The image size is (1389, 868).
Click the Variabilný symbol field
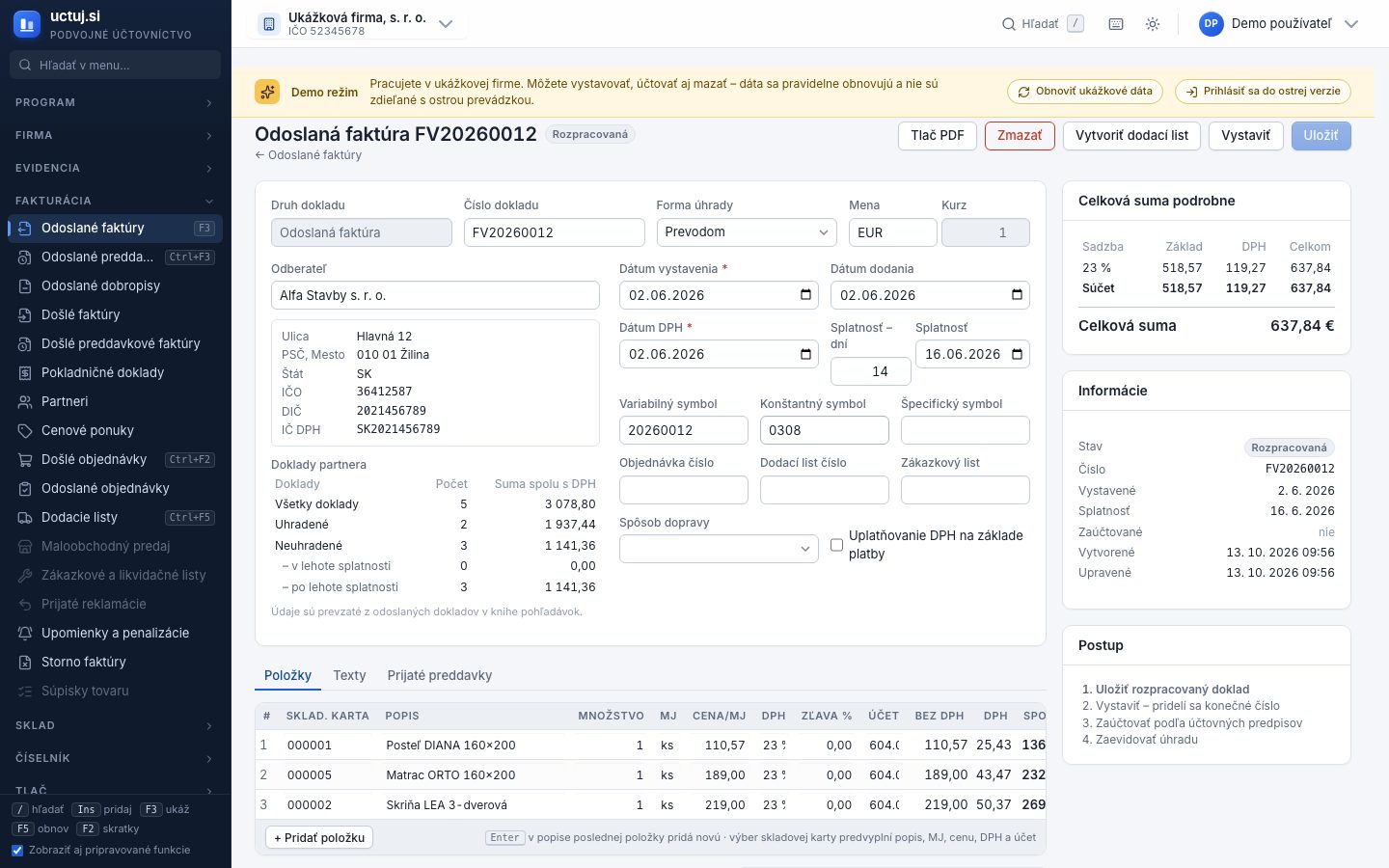click(x=684, y=430)
